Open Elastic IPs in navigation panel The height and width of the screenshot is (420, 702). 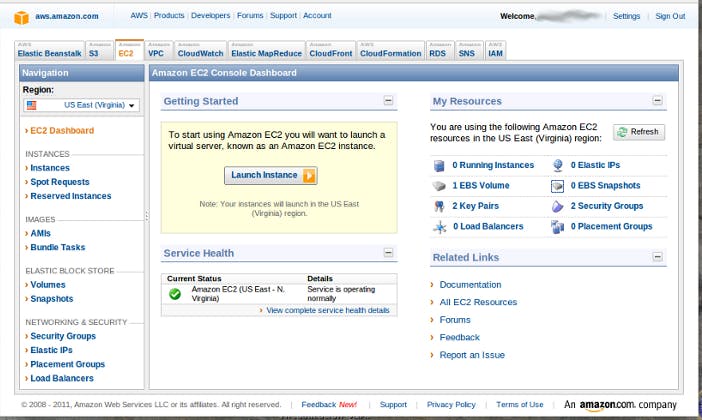(51, 350)
